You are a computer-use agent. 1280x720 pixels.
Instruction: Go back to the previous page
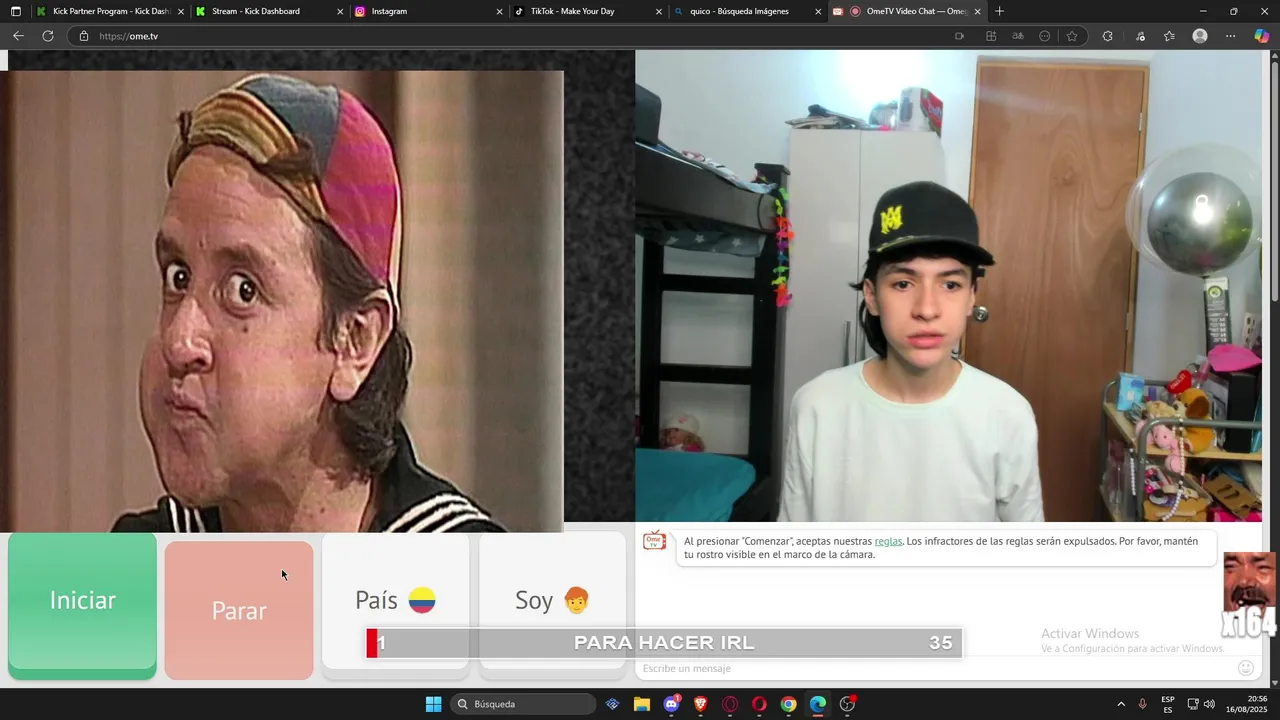pos(18,36)
